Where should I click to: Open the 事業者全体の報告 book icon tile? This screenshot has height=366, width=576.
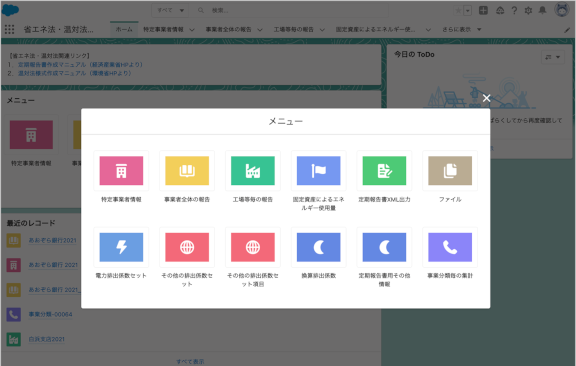point(187,171)
